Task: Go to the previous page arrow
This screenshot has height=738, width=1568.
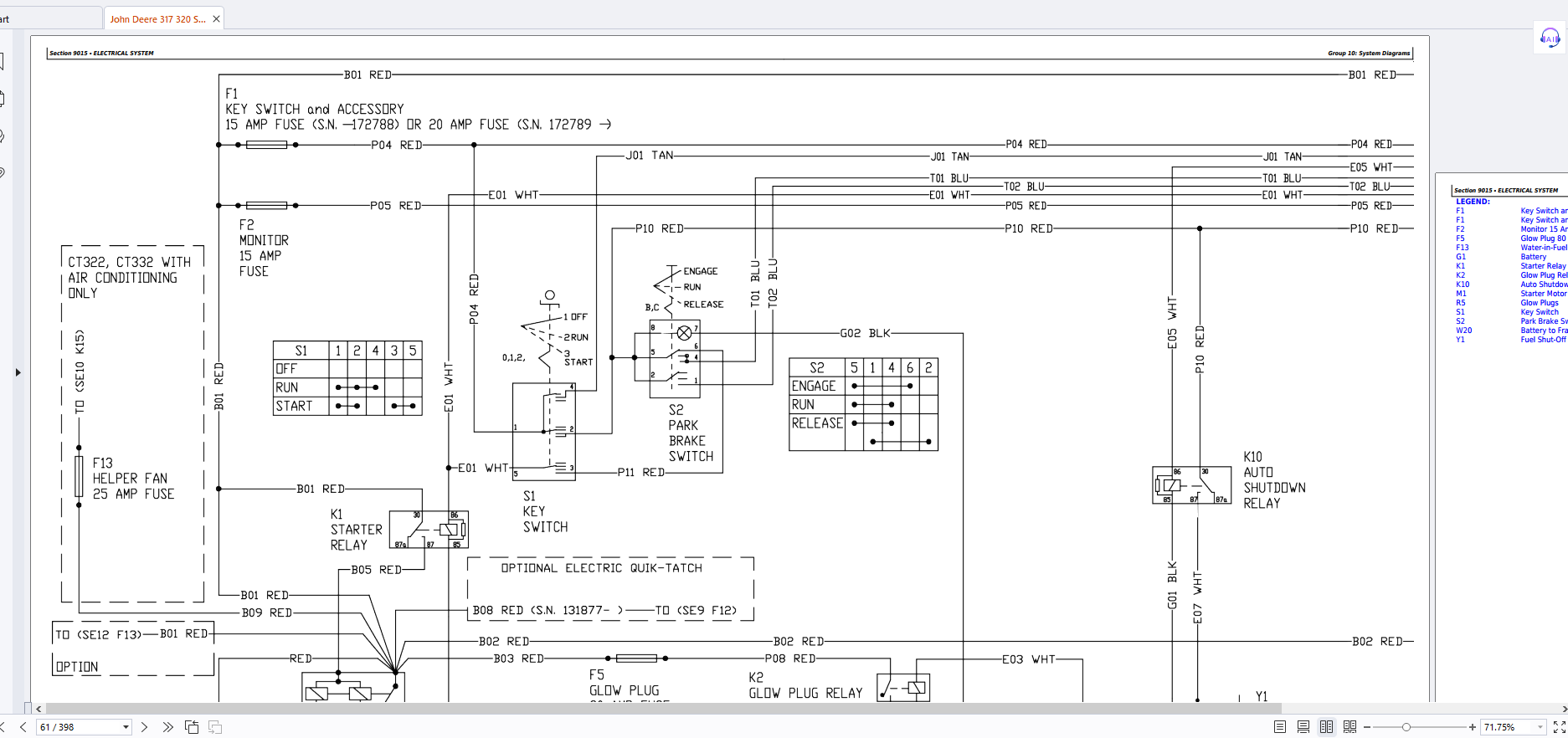Action: coord(23,727)
